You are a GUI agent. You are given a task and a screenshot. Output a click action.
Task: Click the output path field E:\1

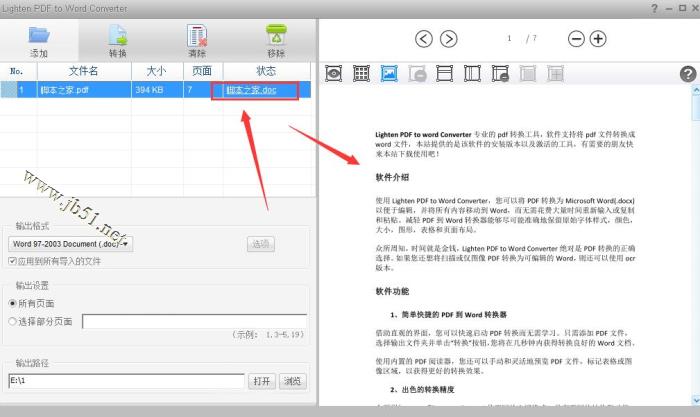click(126, 381)
